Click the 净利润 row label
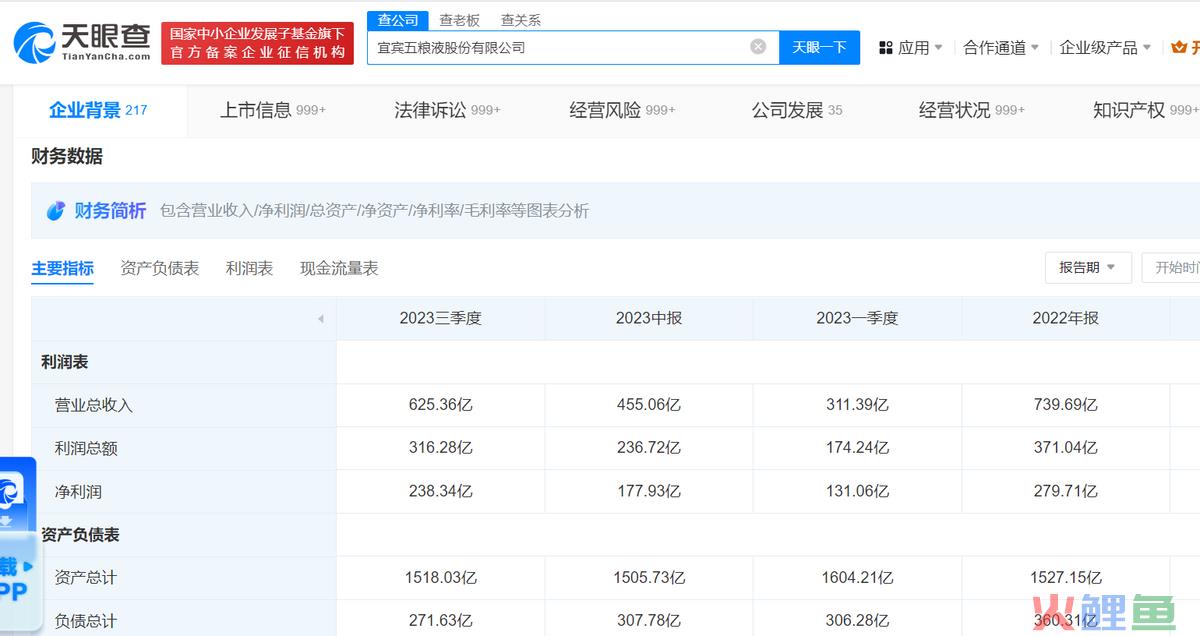 (x=78, y=491)
